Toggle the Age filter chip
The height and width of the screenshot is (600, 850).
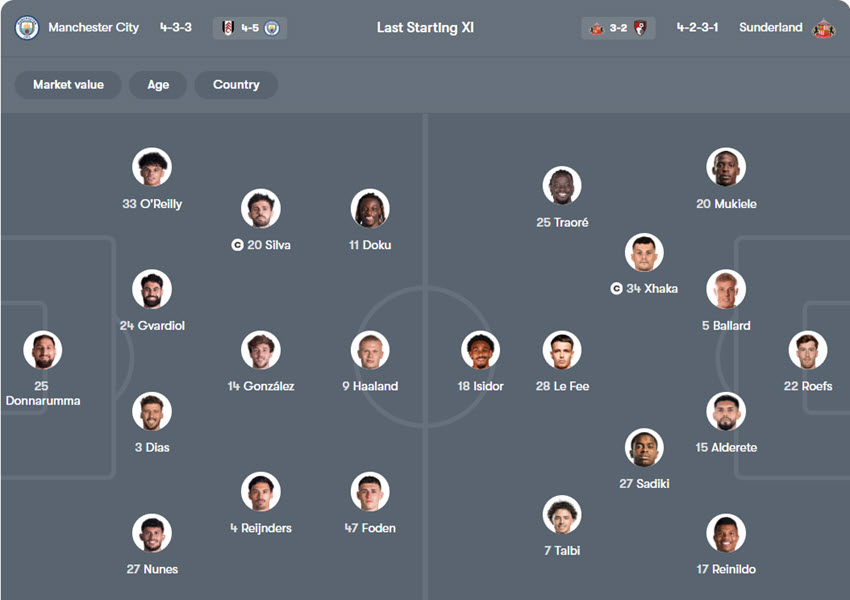[158, 85]
